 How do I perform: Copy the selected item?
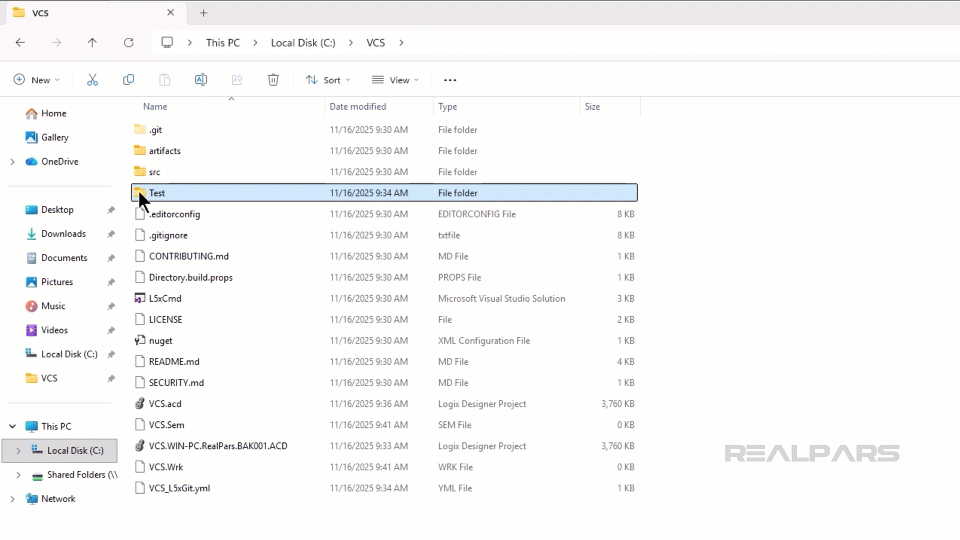[129, 80]
